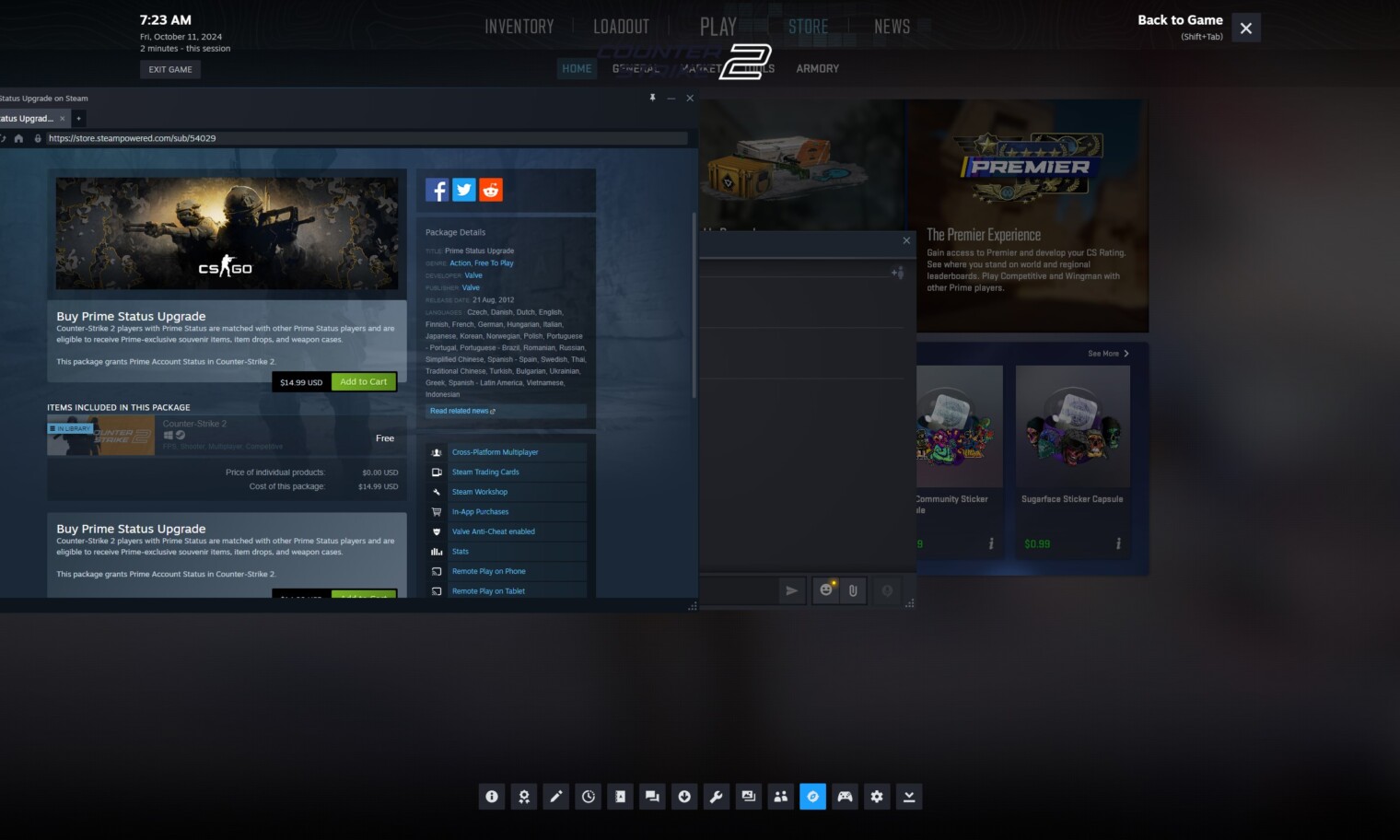Image resolution: width=1400 pixels, height=840 pixels.
Task: Click EXIT GAME button
Action: point(170,69)
